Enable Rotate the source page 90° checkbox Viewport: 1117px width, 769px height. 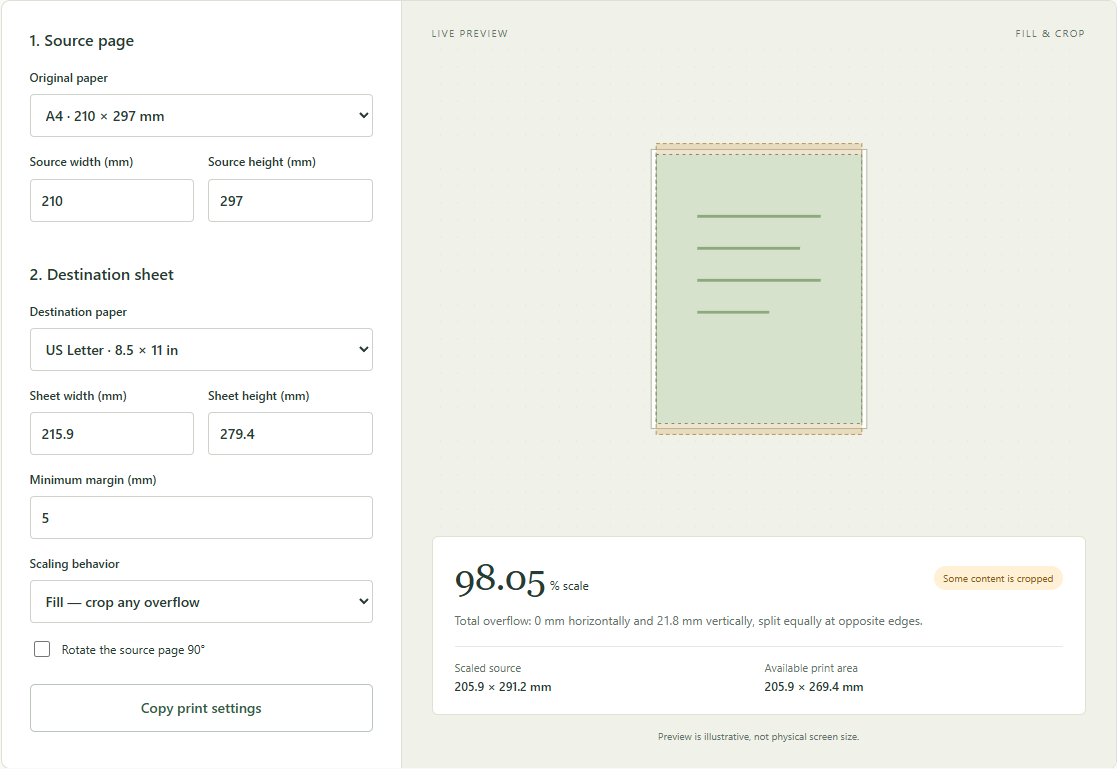click(x=42, y=649)
